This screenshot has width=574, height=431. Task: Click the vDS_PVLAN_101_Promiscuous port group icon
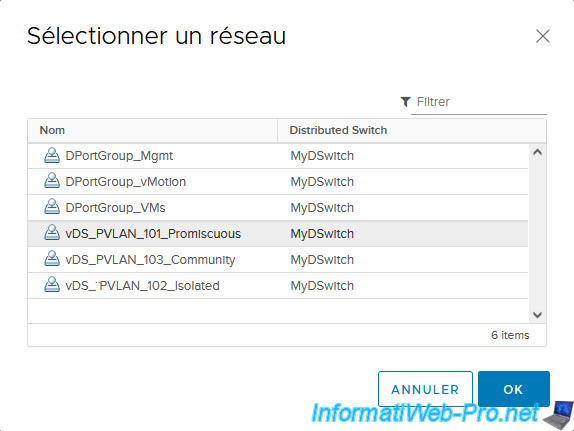pos(52,233)
